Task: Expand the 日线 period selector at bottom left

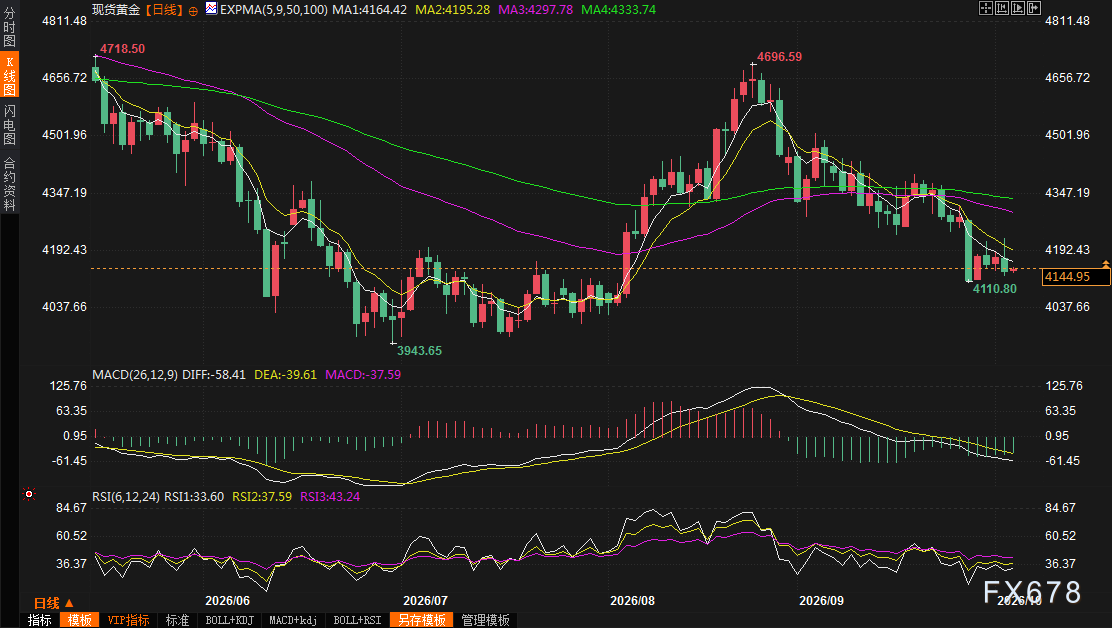Action: click(x=54, y=603)
